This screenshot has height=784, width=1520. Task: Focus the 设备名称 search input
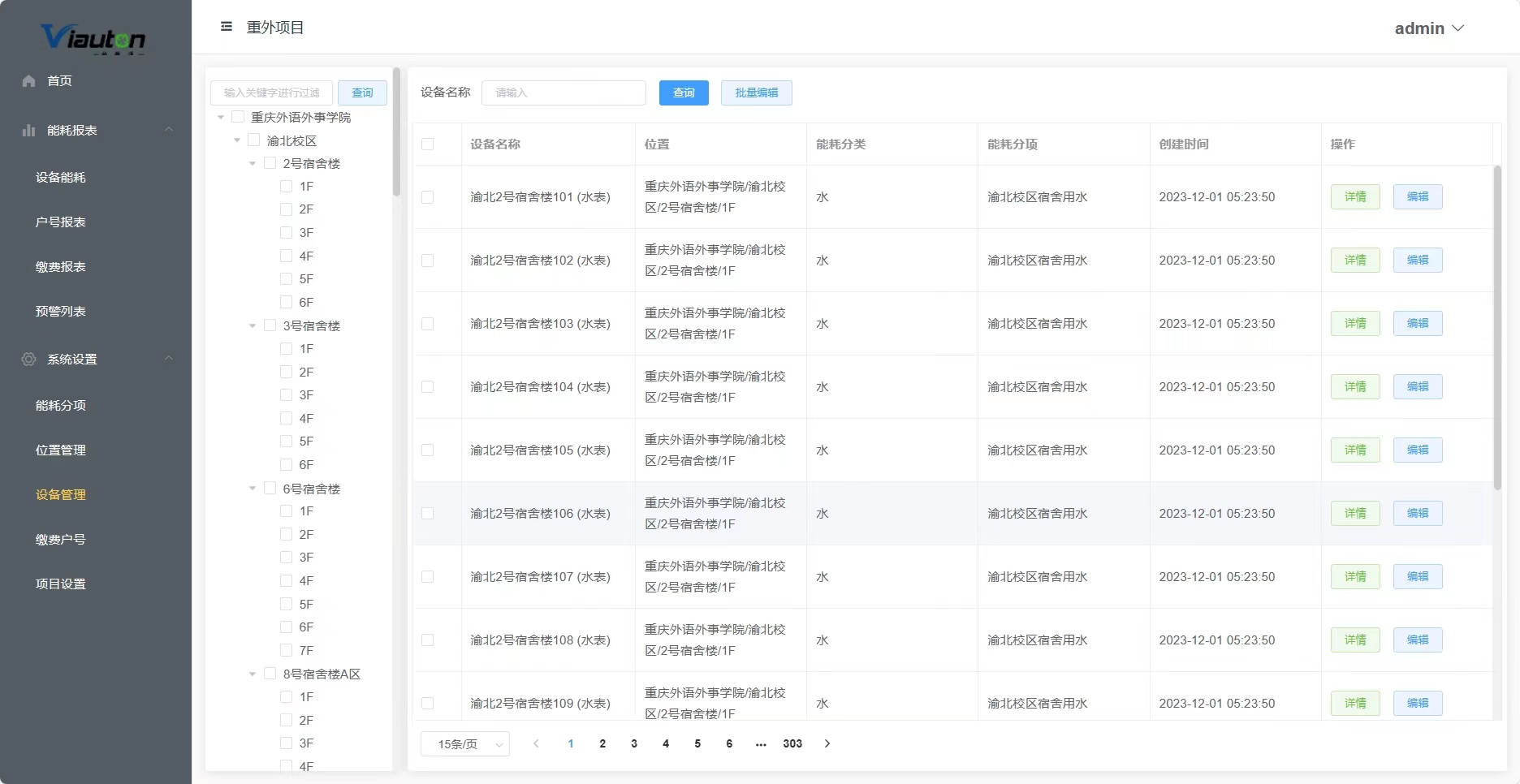point(564,93)
